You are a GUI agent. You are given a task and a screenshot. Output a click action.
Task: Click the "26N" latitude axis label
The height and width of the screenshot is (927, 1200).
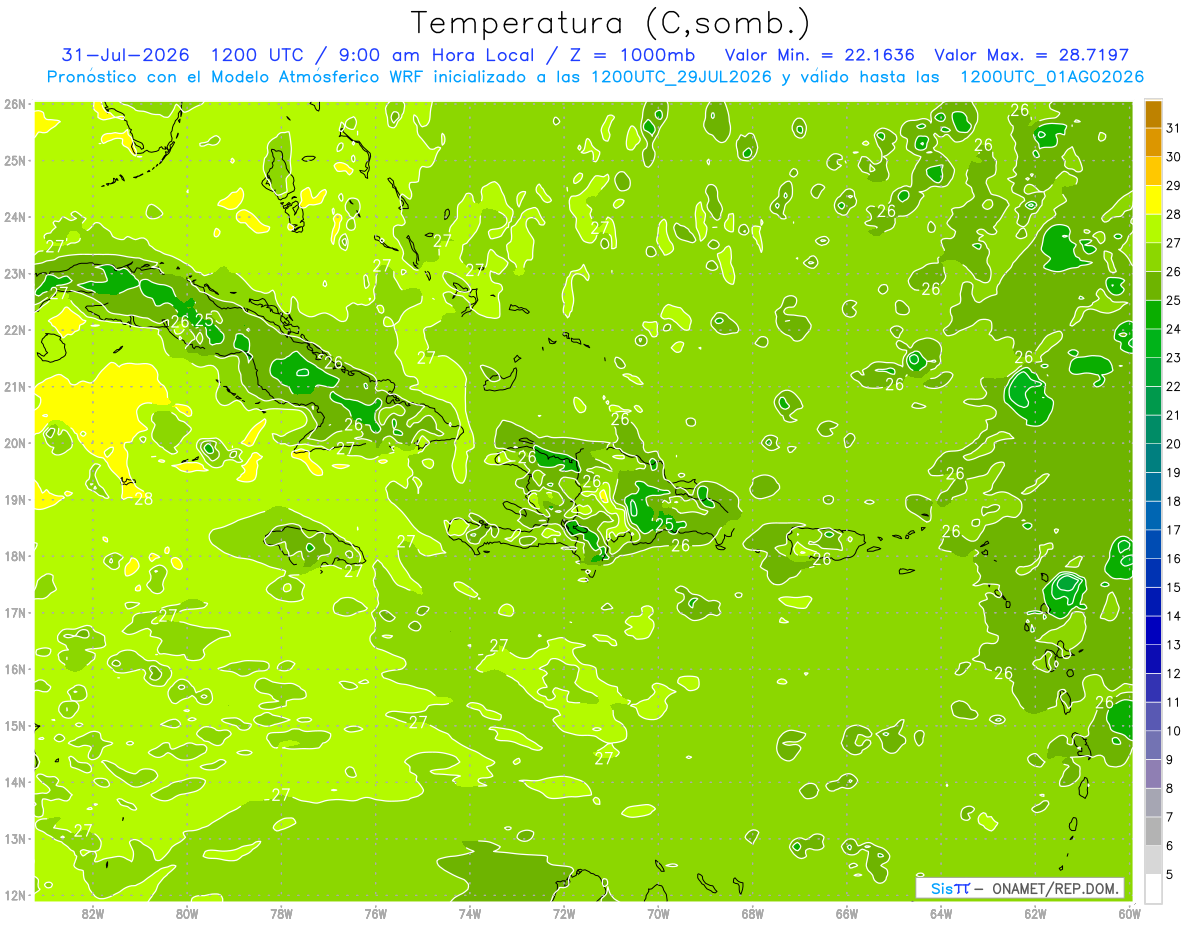[15, 104]
